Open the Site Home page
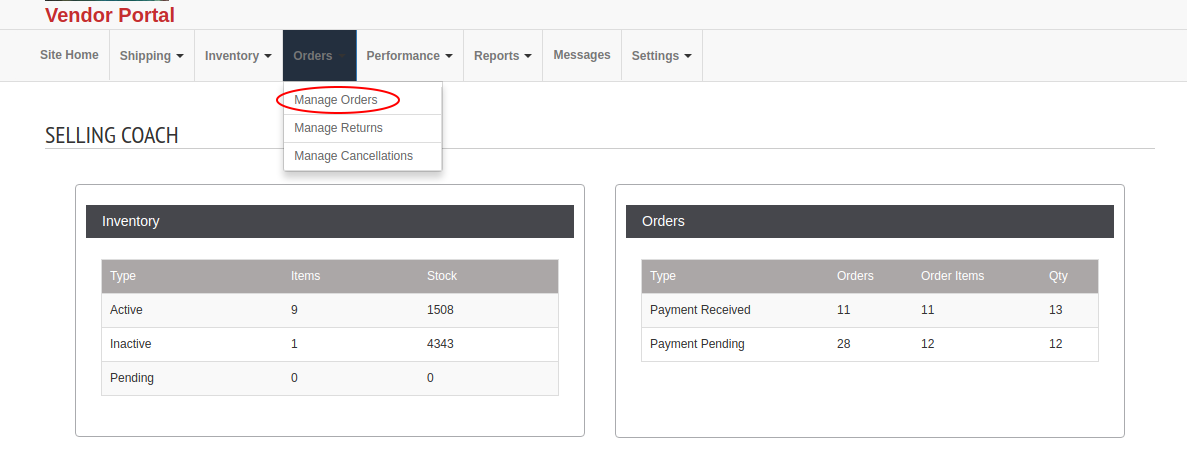The height and width of the screenshot is (452, 1187). click(69, 55)
